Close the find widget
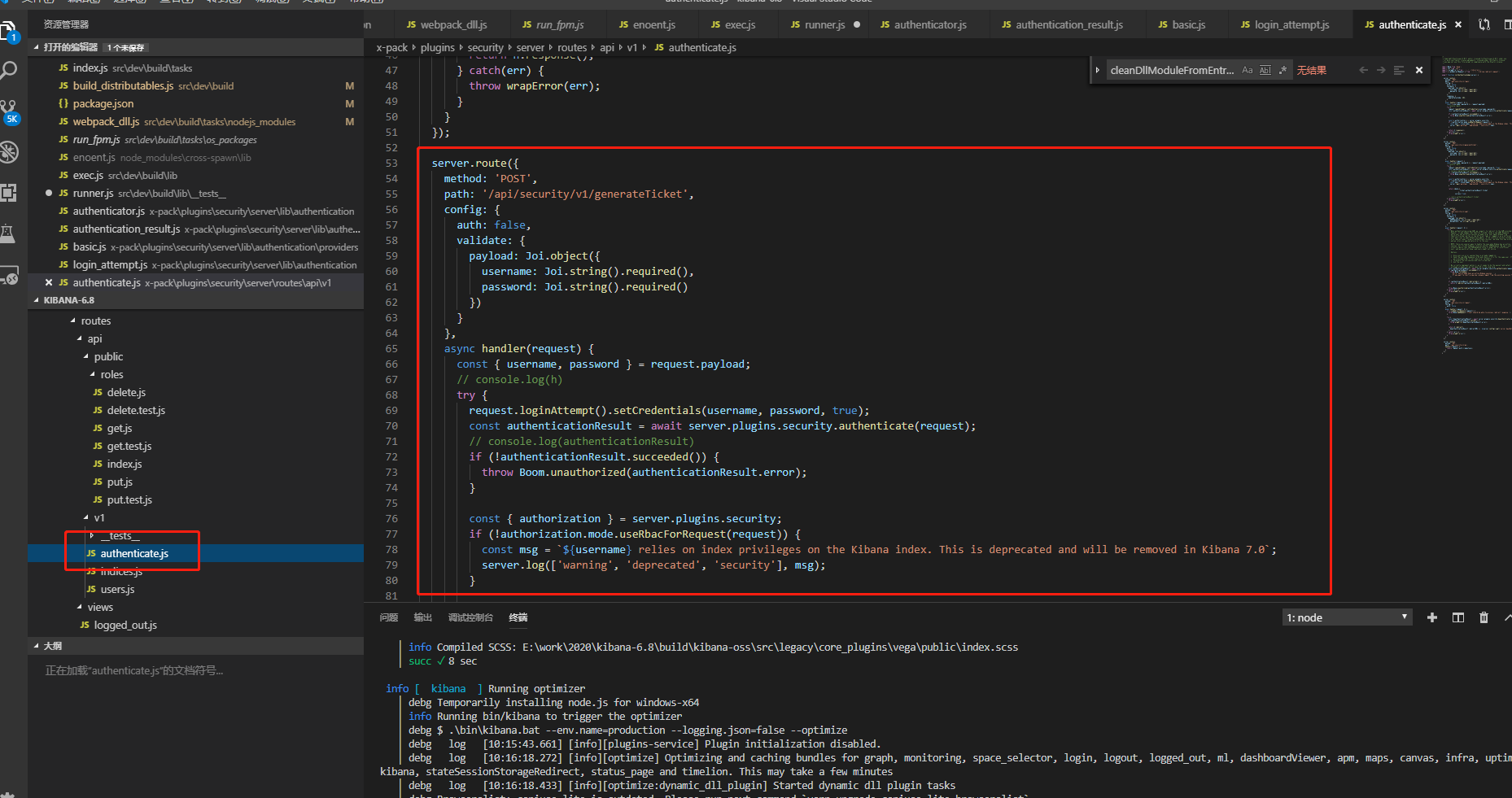The image size is (1512, 798). pyautogui.click(x=1419, y=70)
